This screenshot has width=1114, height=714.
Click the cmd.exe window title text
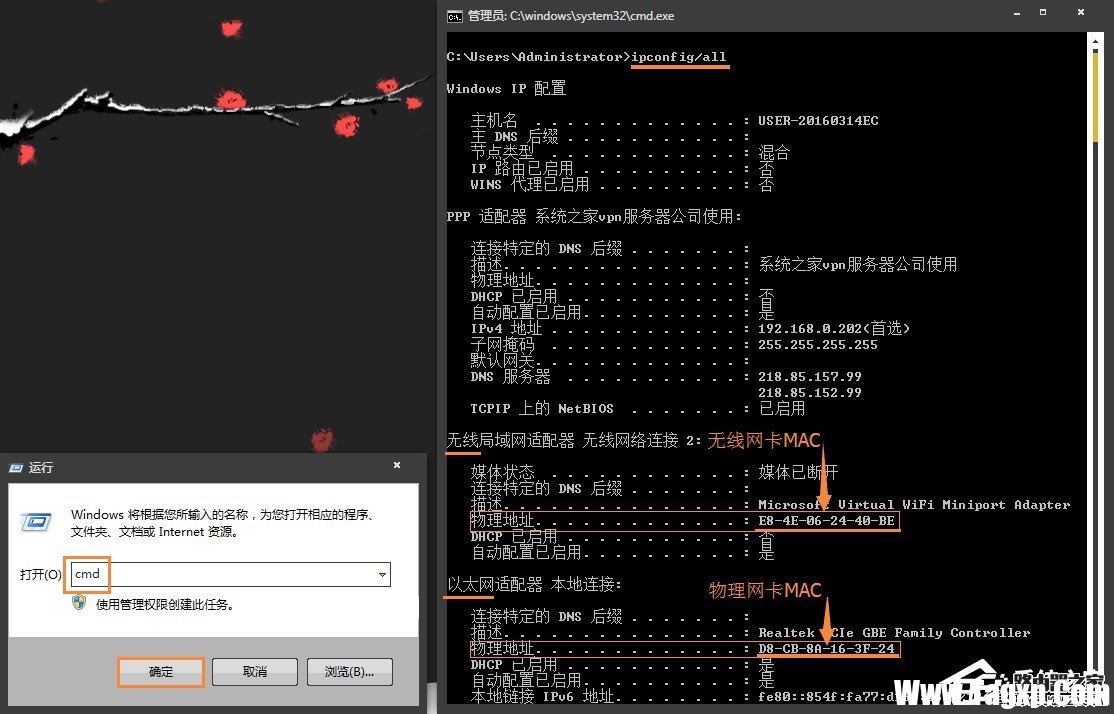coord(571,16)
